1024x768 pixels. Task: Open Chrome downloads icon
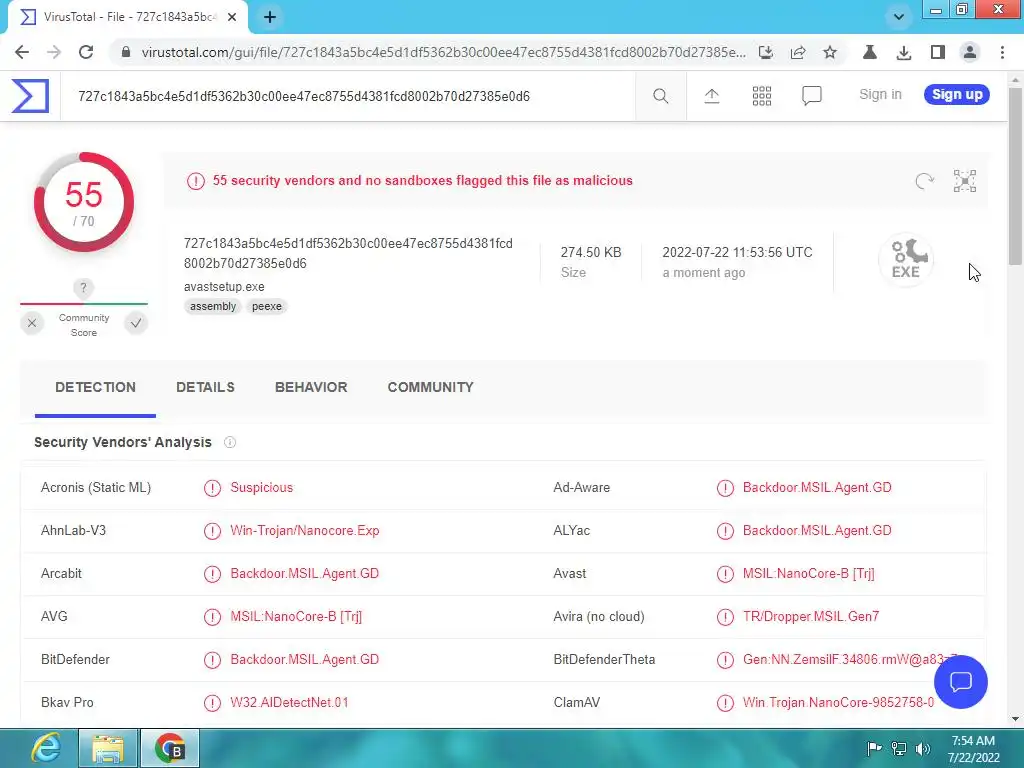(904, 52)
